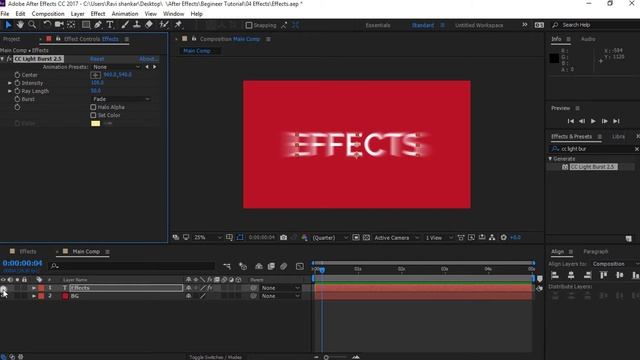Click the Center point crosshair picker
Screen dimensions: 640x360
point(96,75)
